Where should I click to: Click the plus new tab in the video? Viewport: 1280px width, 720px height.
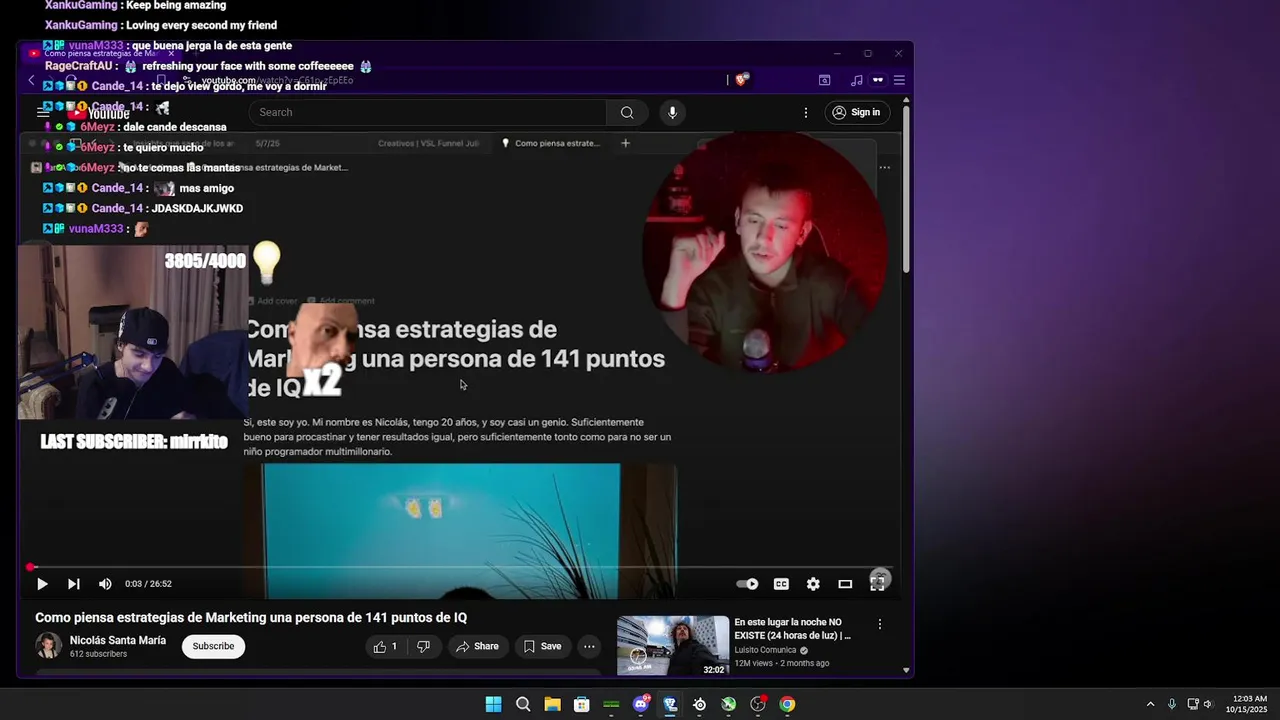[625, 143]
